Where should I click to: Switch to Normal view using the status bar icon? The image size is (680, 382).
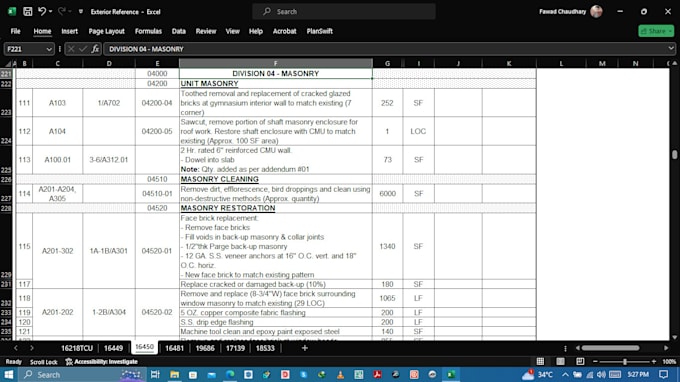click(540, 361)
